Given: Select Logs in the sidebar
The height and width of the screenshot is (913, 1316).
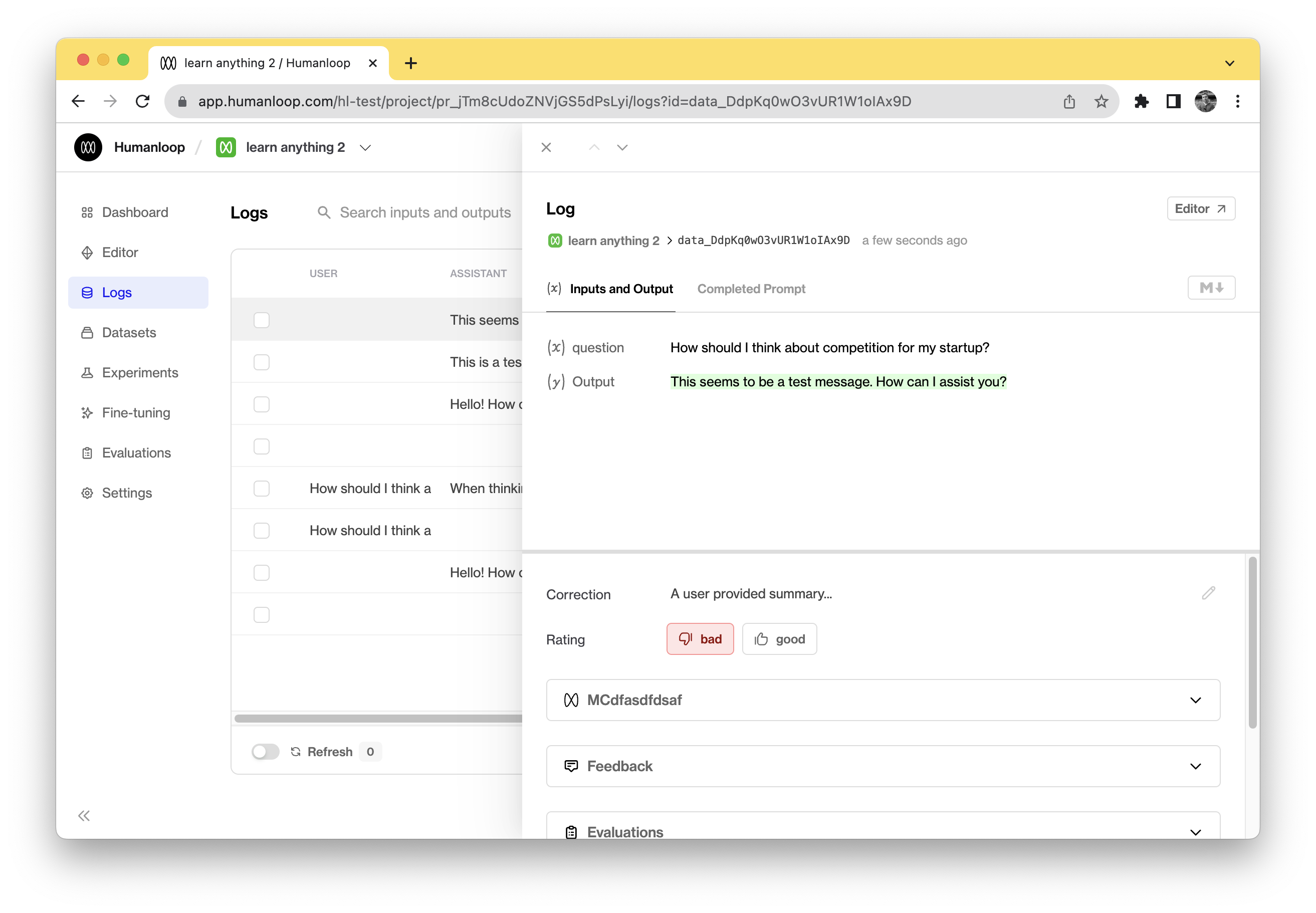Looking at the screenshot, I should tap(138, 292).
